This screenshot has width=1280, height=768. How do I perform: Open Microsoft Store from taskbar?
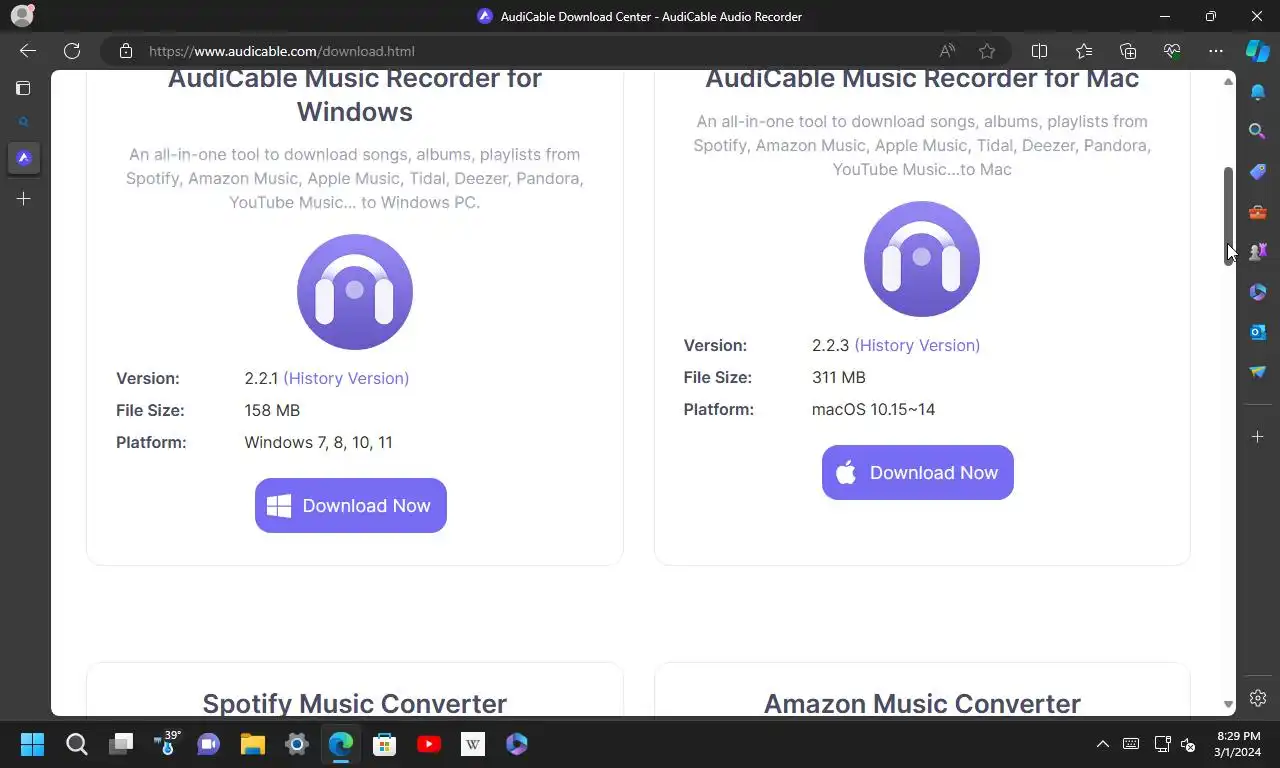pyautogui.click(x=385, y=744)
